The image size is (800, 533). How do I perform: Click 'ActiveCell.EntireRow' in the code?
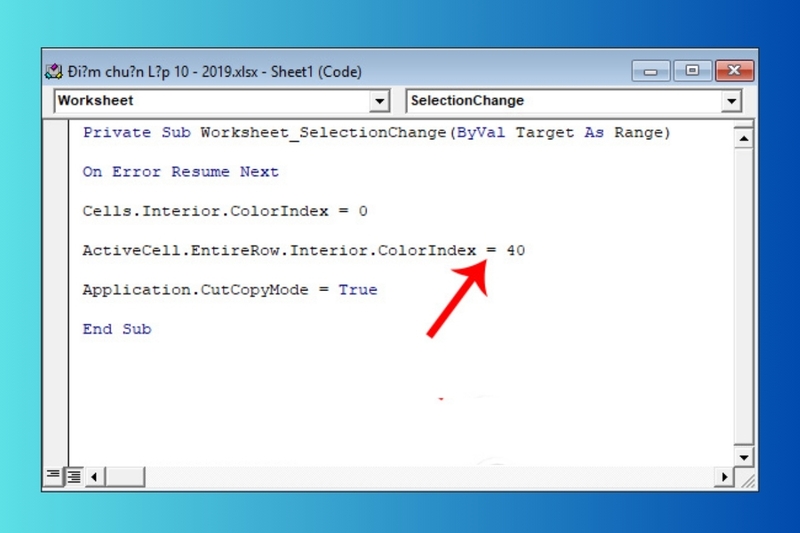tap(181, 250)
